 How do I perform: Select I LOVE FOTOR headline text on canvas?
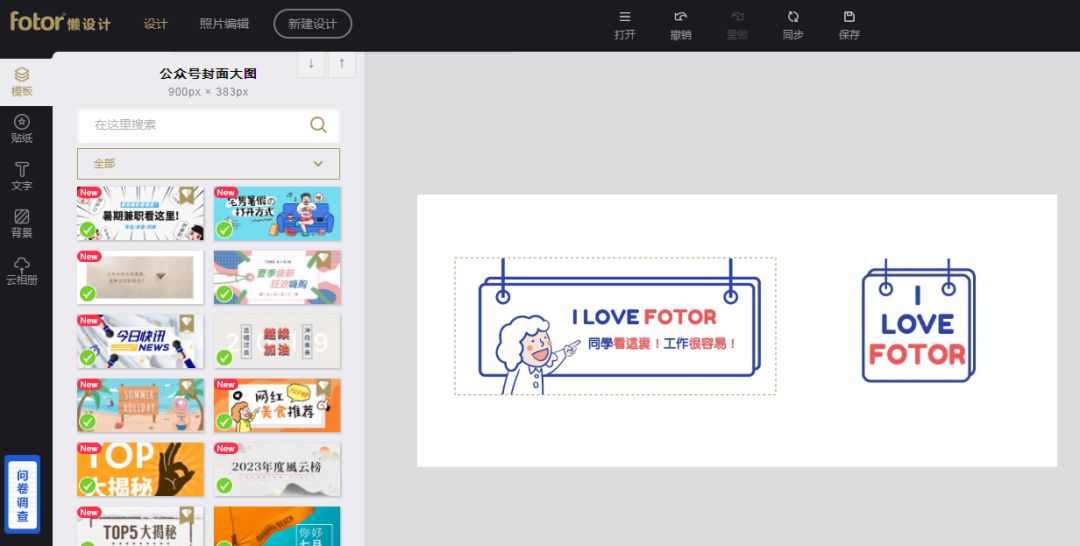[x=645, y=317]
